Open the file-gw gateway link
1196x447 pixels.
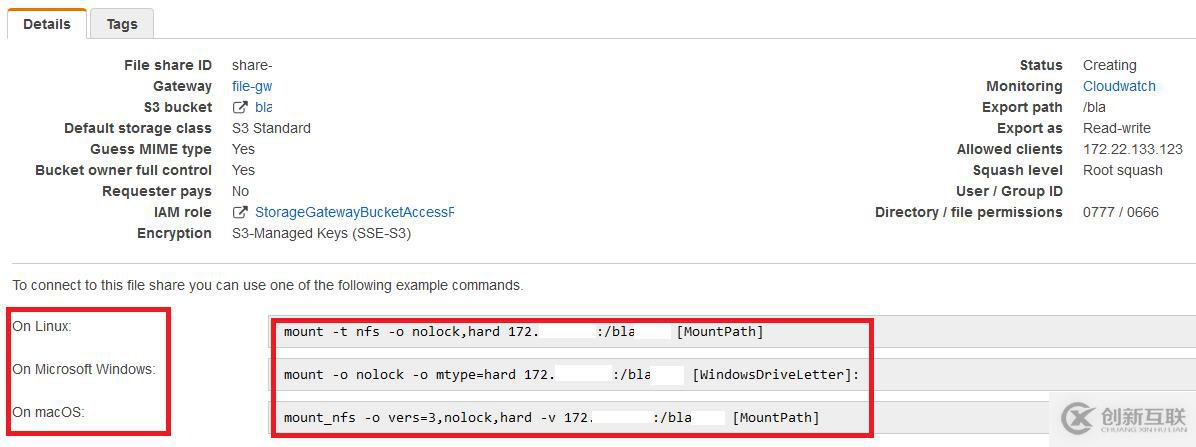coord(252,86)
